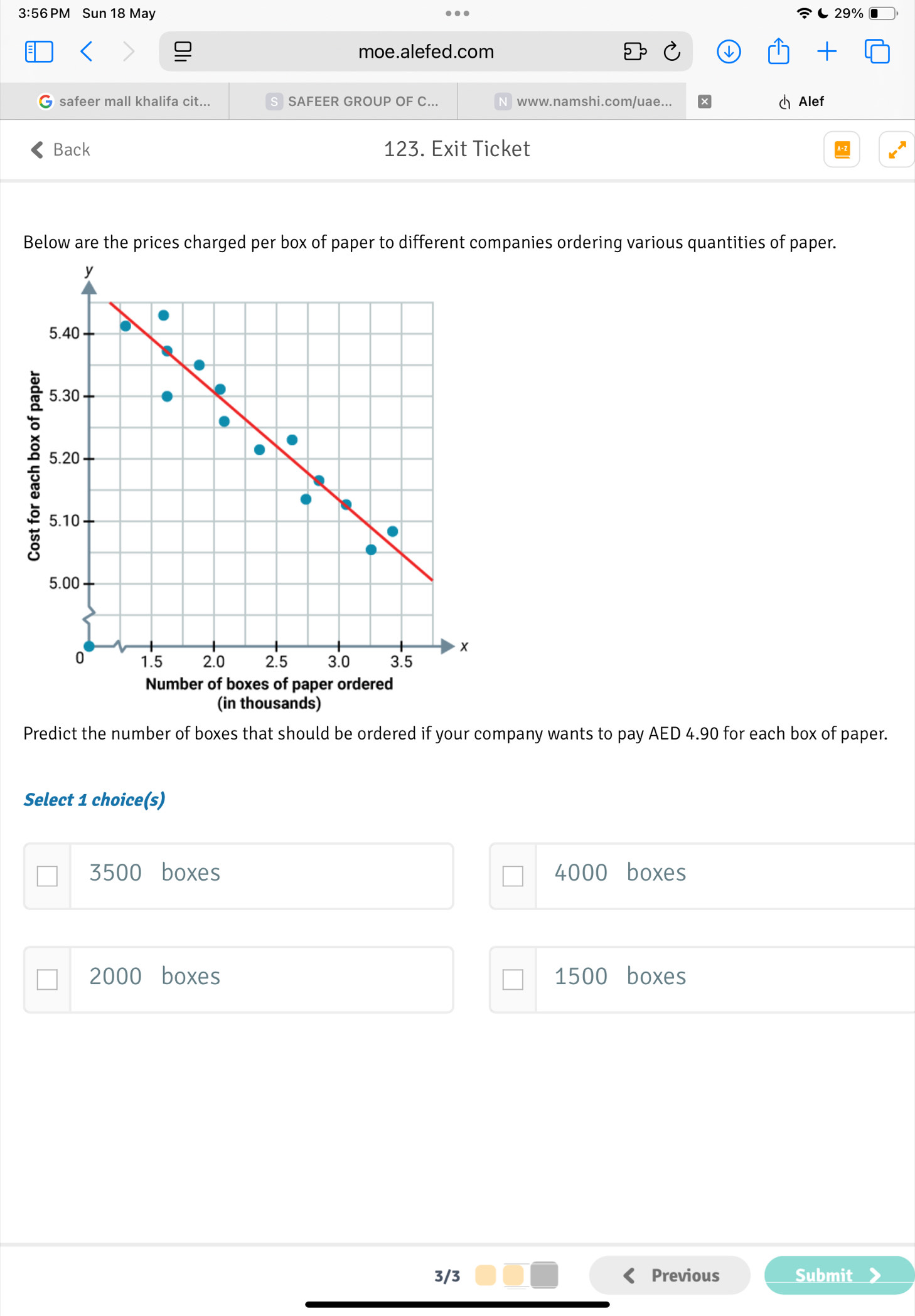
Task: Open the Safari sidebar panel
Action: pyautogui.click(x=39, y=51)
